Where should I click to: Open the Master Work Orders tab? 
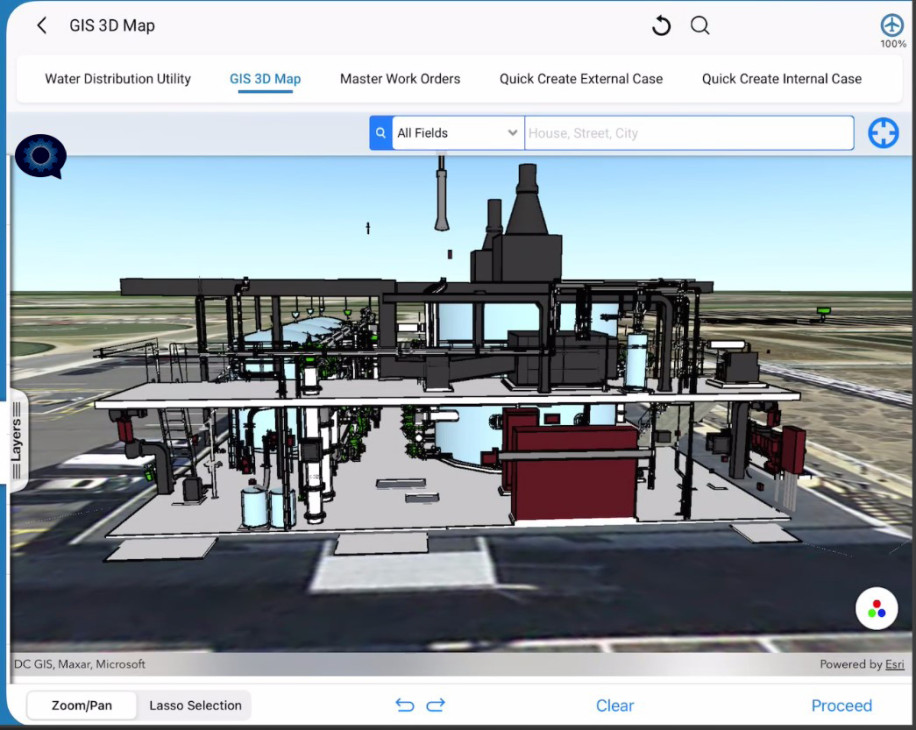[400, 78]
